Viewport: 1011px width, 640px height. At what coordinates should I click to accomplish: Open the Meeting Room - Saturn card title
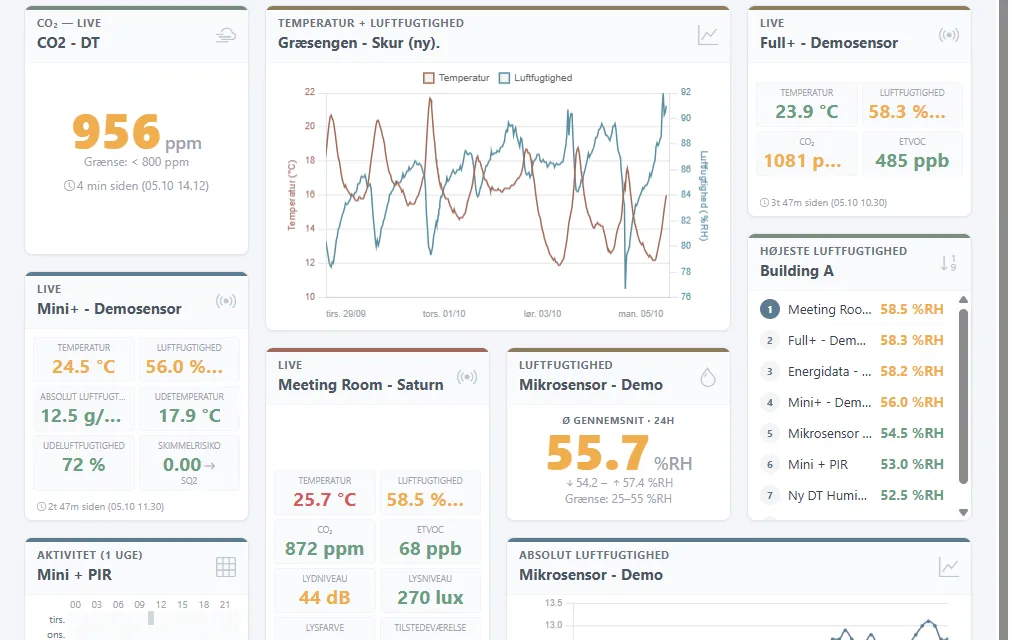click(x=360, y=385)
